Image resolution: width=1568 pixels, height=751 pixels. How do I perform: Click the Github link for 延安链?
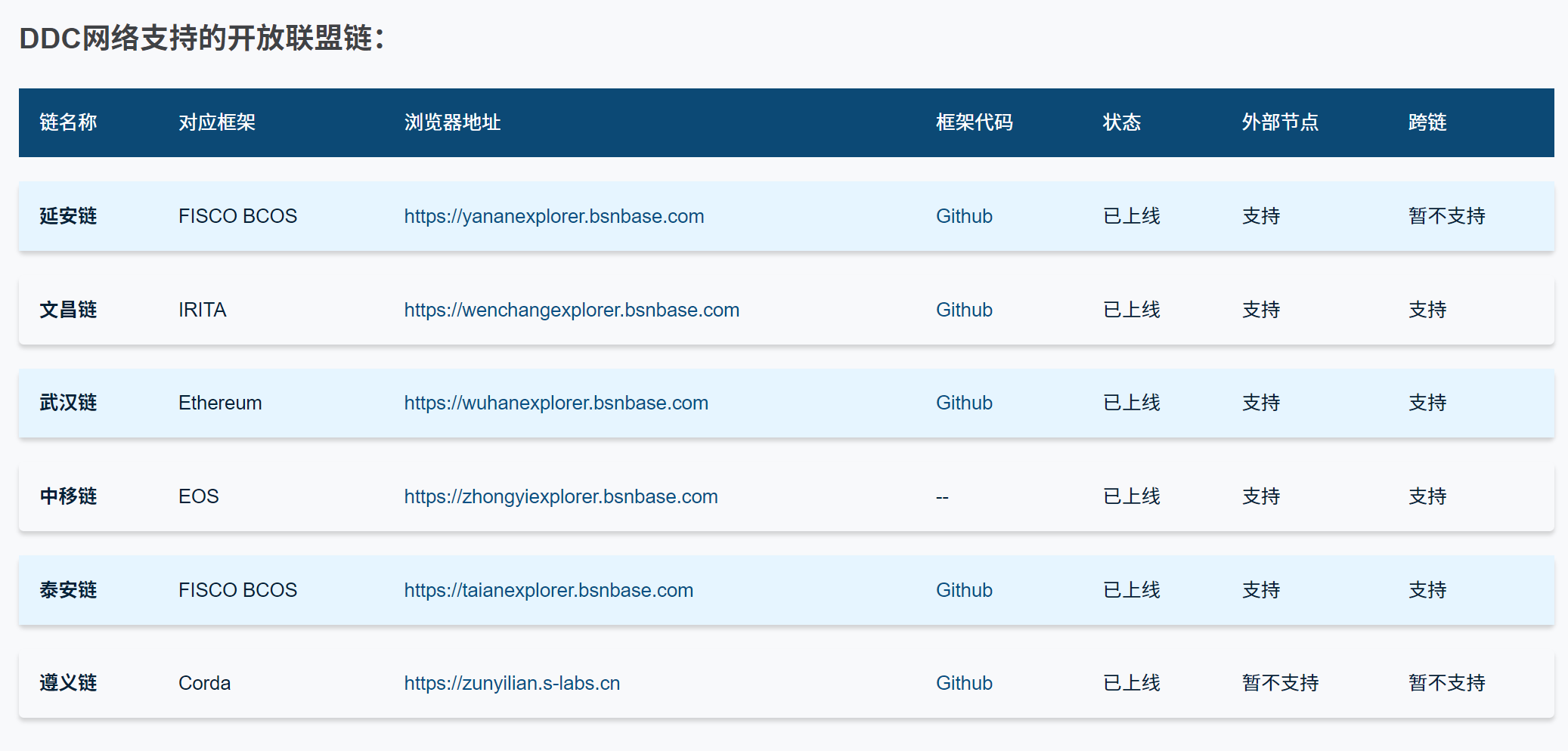[x=963, y=216]
